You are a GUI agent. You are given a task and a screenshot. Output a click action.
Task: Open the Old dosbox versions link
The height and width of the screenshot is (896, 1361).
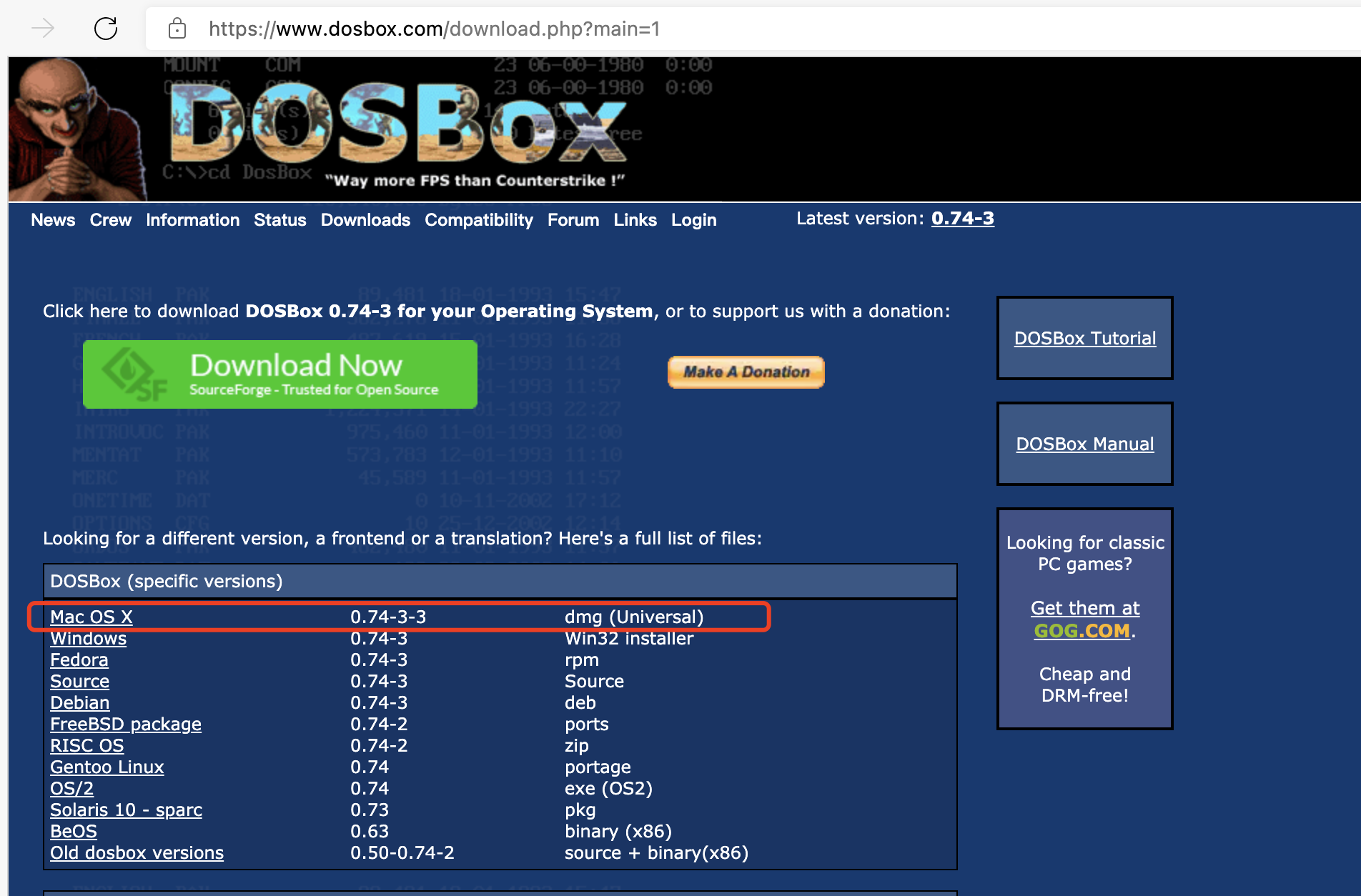pyautogui.click(x=137, y=852)
